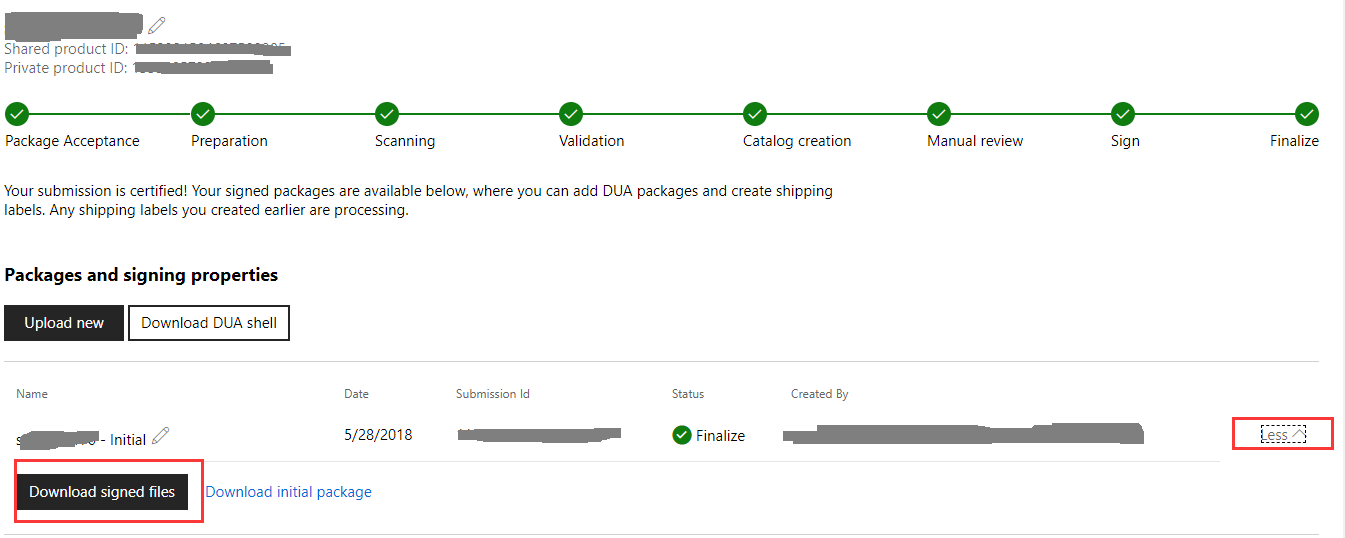Click the Status column header

pyautogui.click(x=688, y=394)
